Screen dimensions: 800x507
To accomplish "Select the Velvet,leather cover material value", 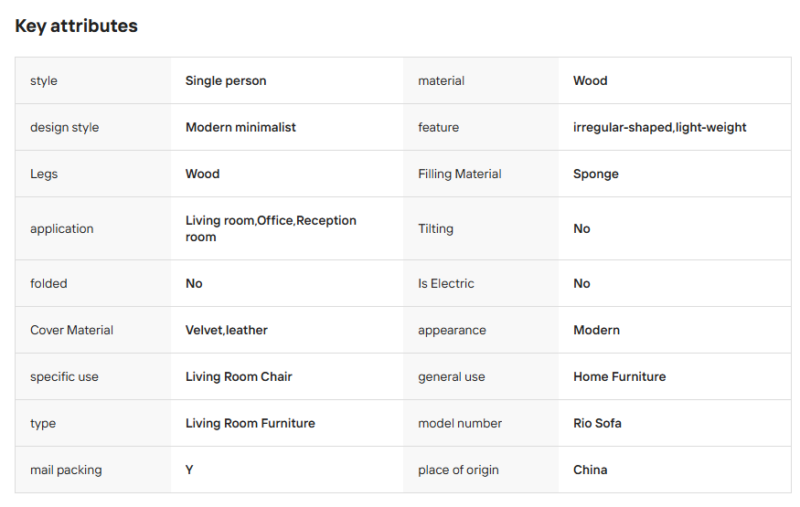I will 226,330.
